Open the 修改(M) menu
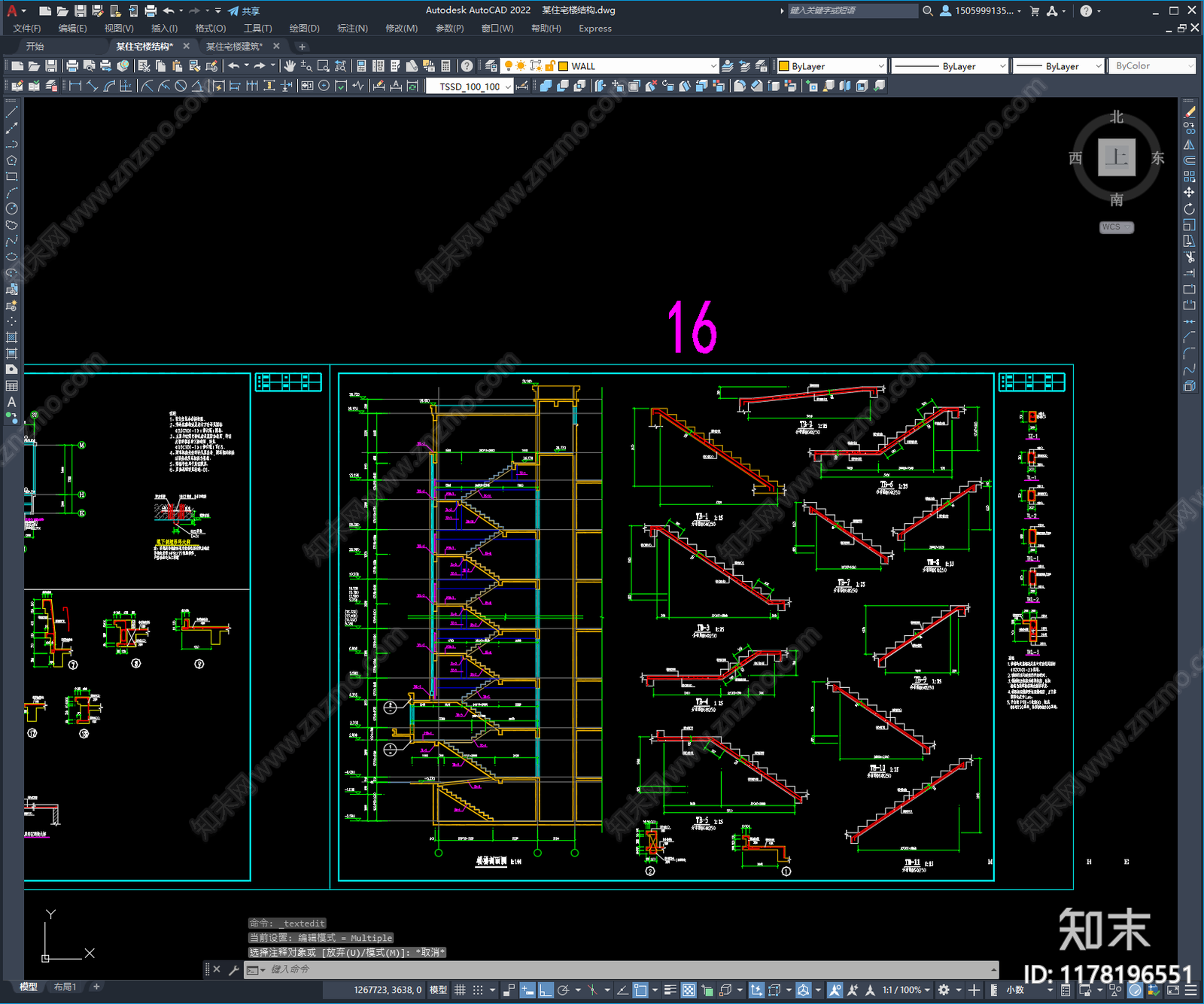Viewport: 1204px width, 1004px height. coord(401,29)
